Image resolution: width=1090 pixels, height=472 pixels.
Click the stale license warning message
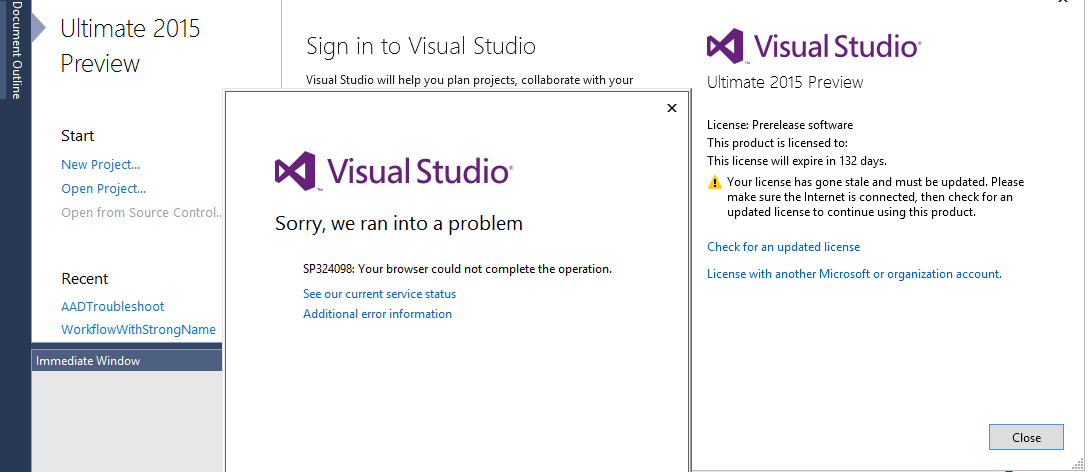[875, 197]
